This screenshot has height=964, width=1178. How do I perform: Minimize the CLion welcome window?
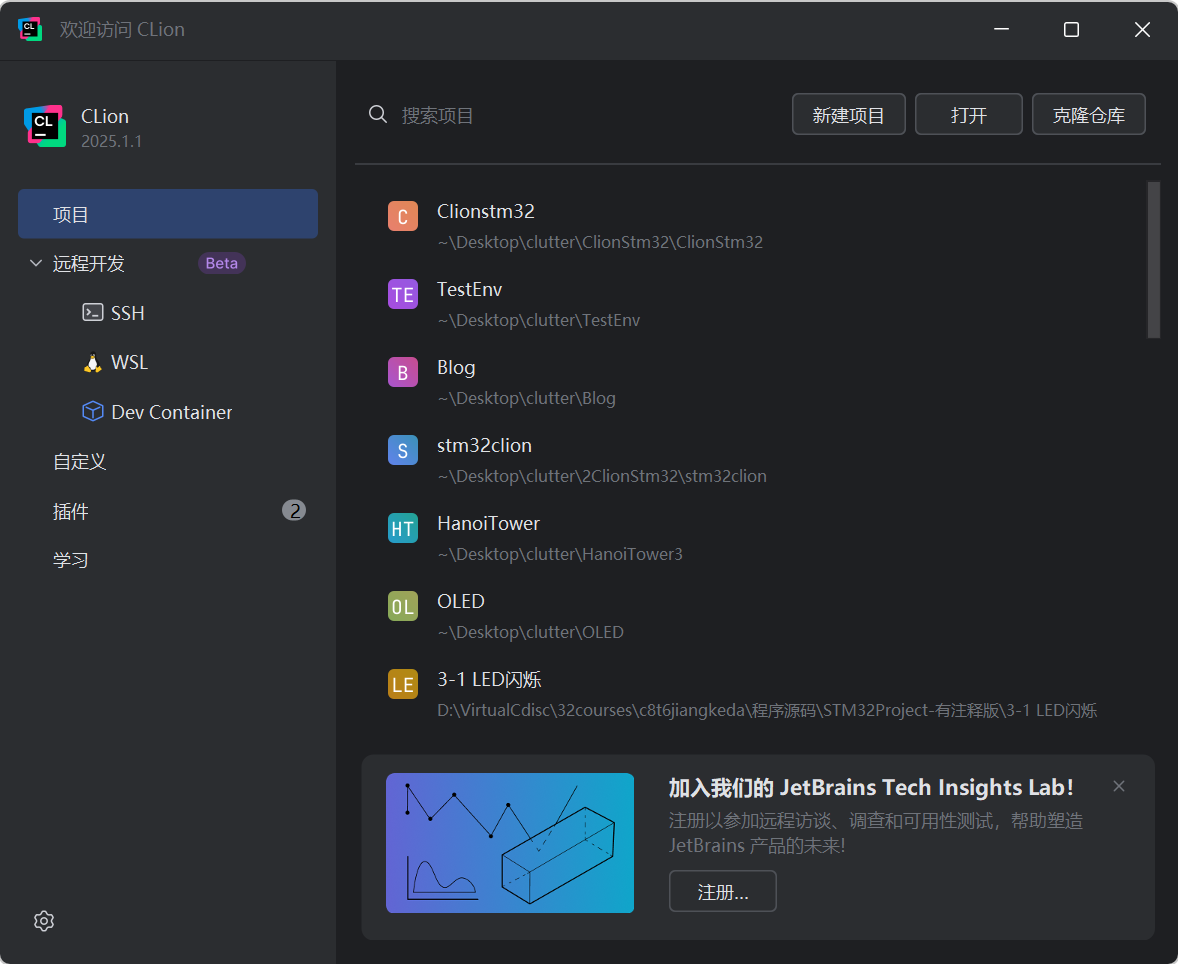click(x=1001, y=29)
